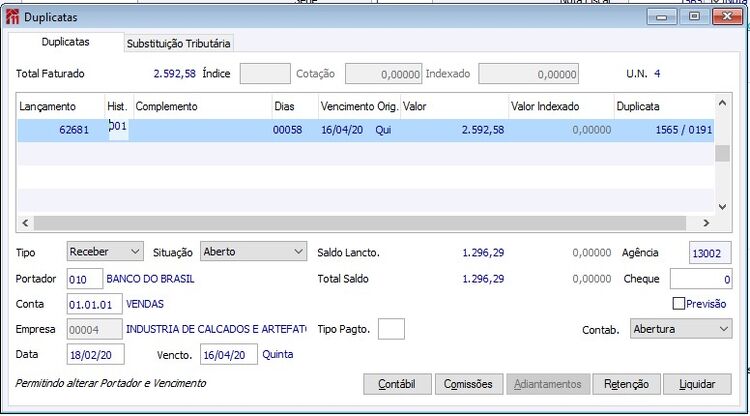The height and width of the screenshot is (416, 750).
Task: Click the Hist. cell showing 001
Action: [x=118, y=128]
